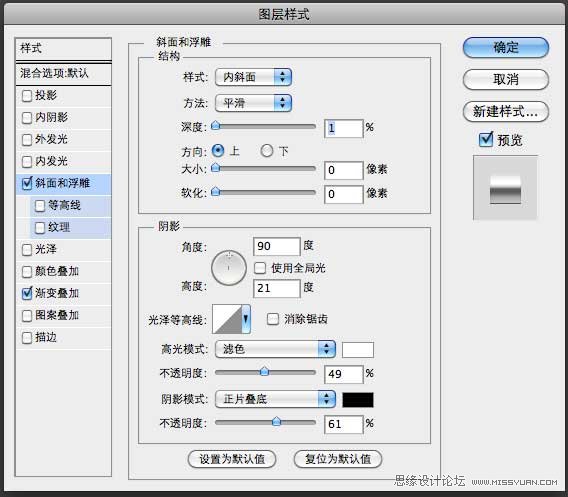Click the 取消 cancel button
568x497 pixels.
[x=506, y=79]
